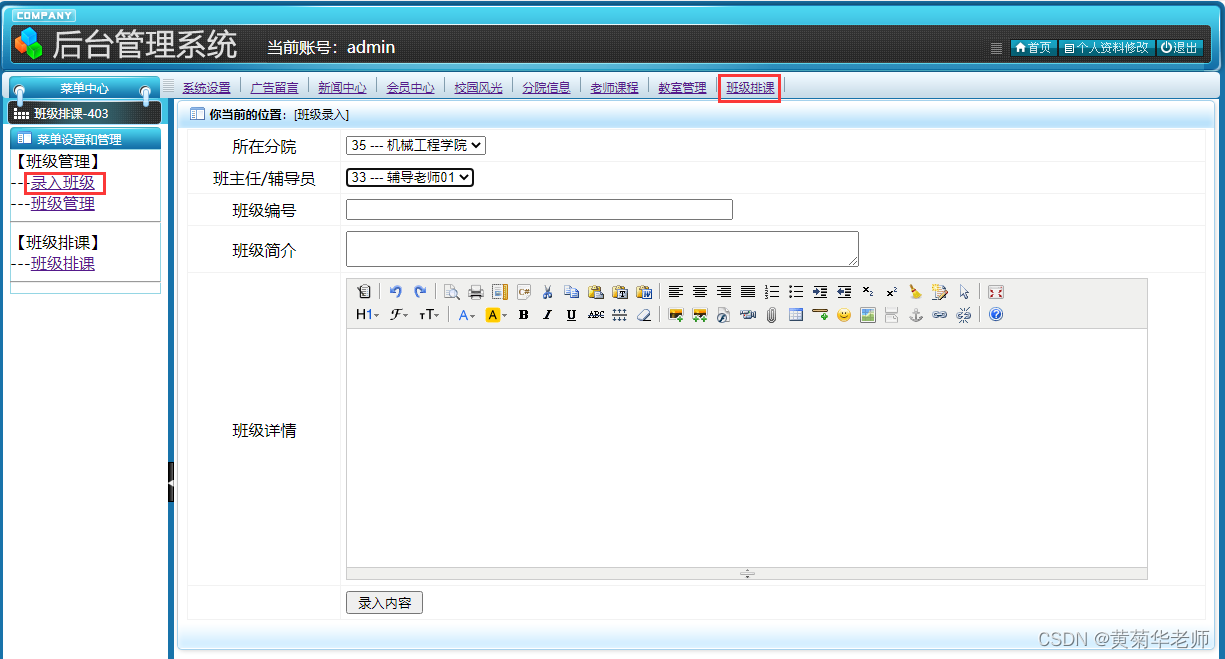Insert a hyperlink

tap(940, 315)
